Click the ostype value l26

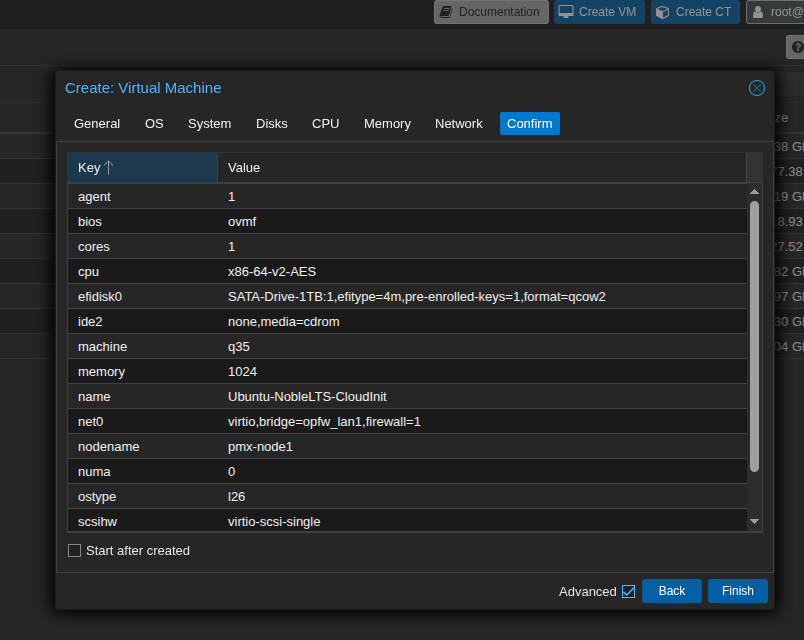[236, 497]
